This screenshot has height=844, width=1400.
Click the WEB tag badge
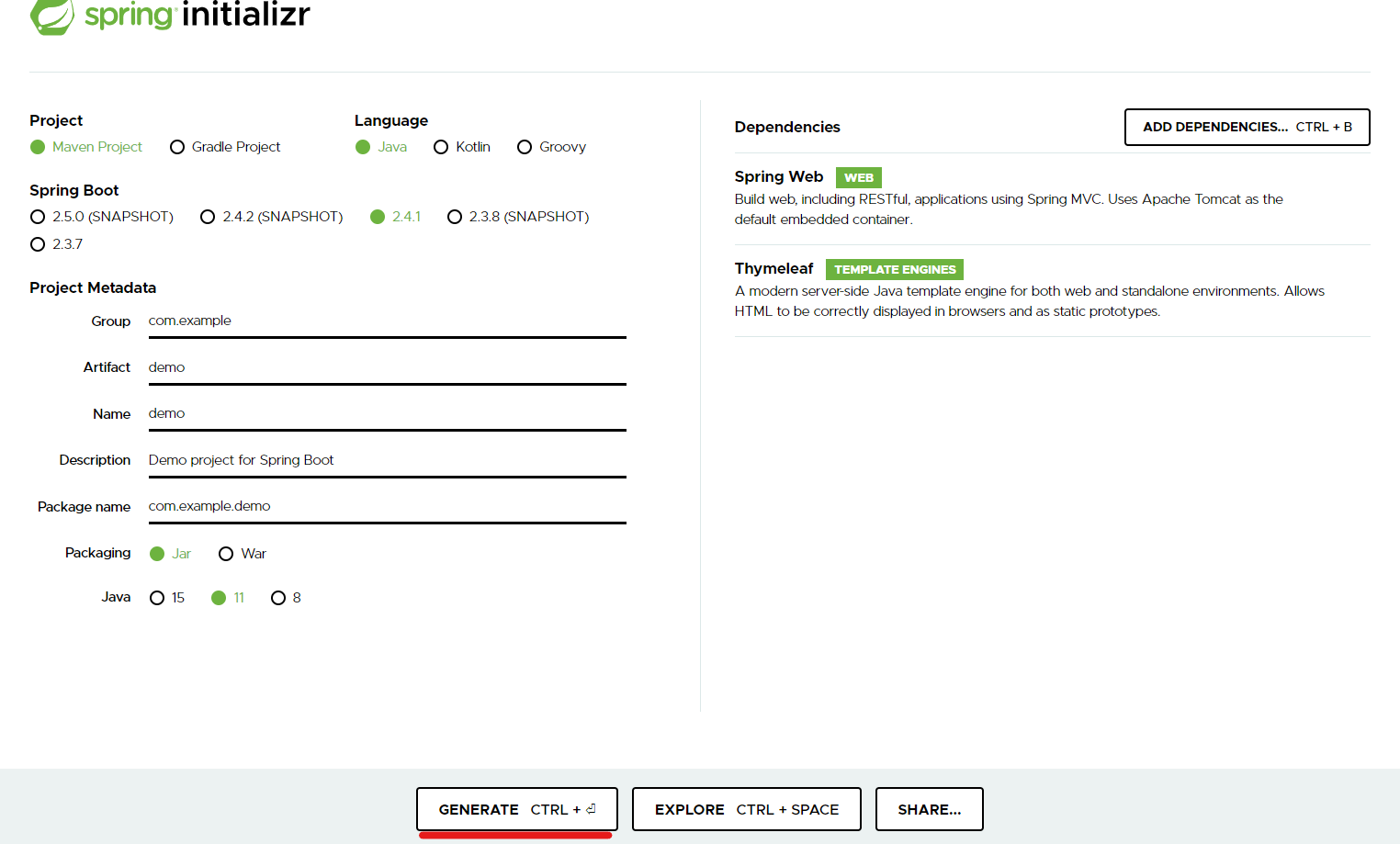859,177
